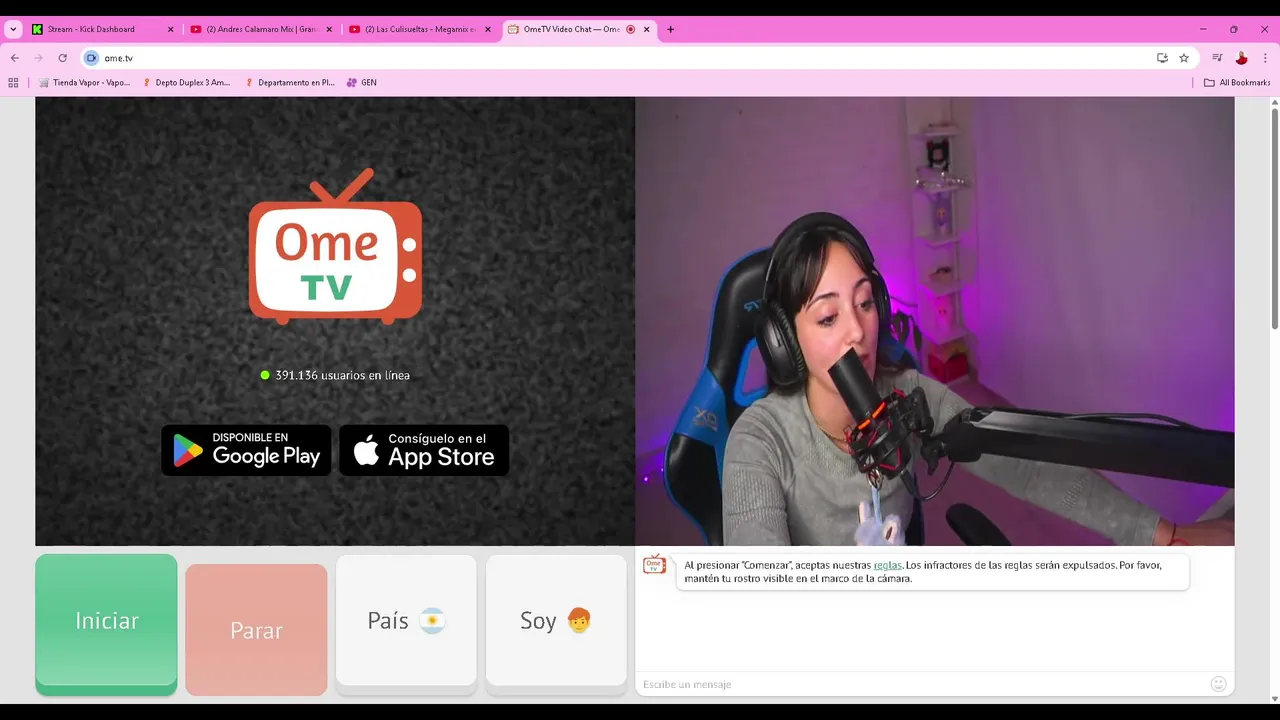This screenshot has width=1280, height=720.
Task: Click the 391.136 usuarios en línea text
Action: (x=342, y=375)
